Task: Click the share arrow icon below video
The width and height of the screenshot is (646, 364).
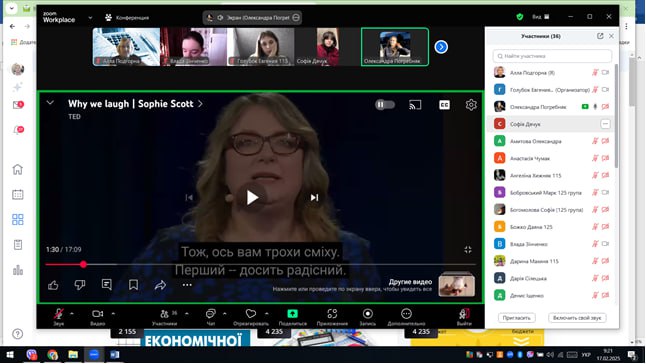Action: click(160, 285)
